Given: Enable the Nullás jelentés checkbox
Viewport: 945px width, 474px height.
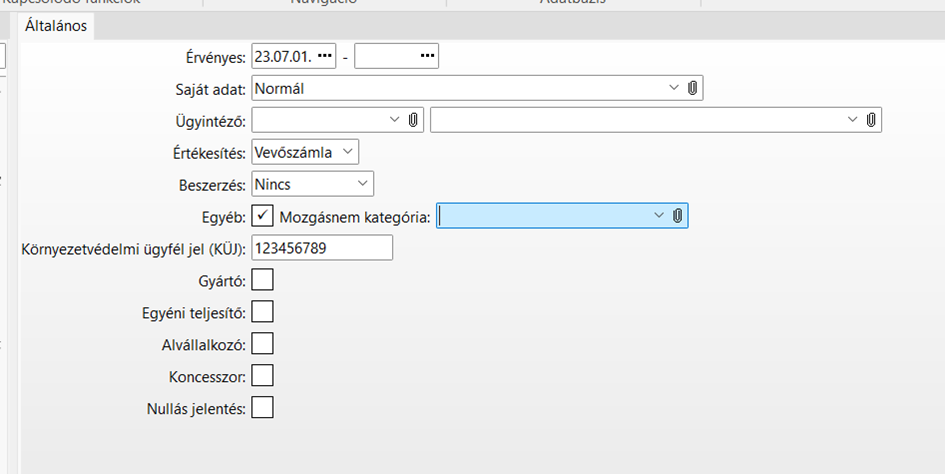Looking at the screenshot, I should [262, 408].
